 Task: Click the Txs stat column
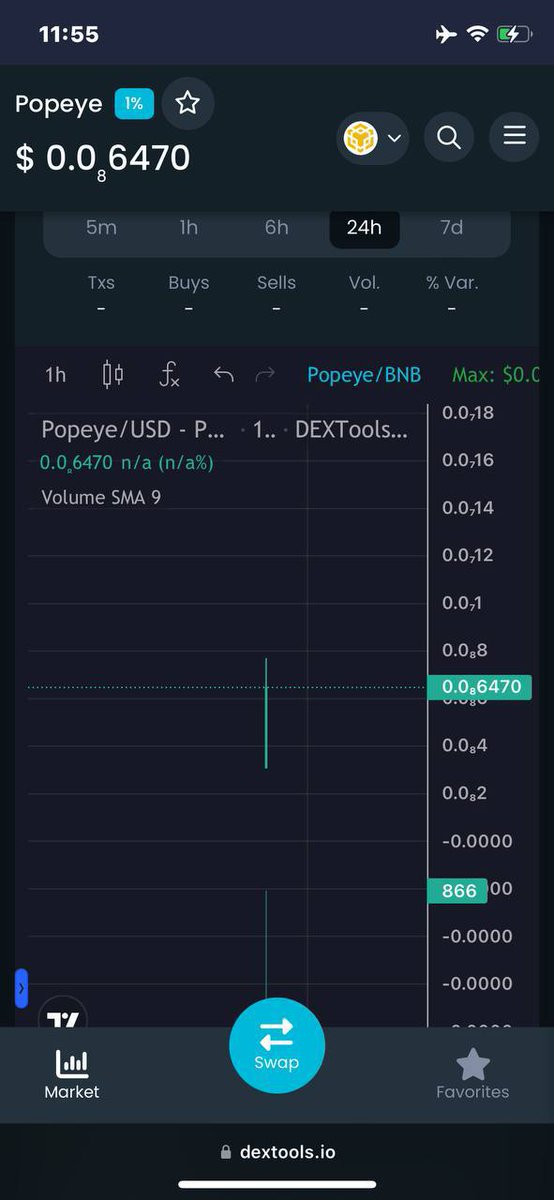[101, 295]
